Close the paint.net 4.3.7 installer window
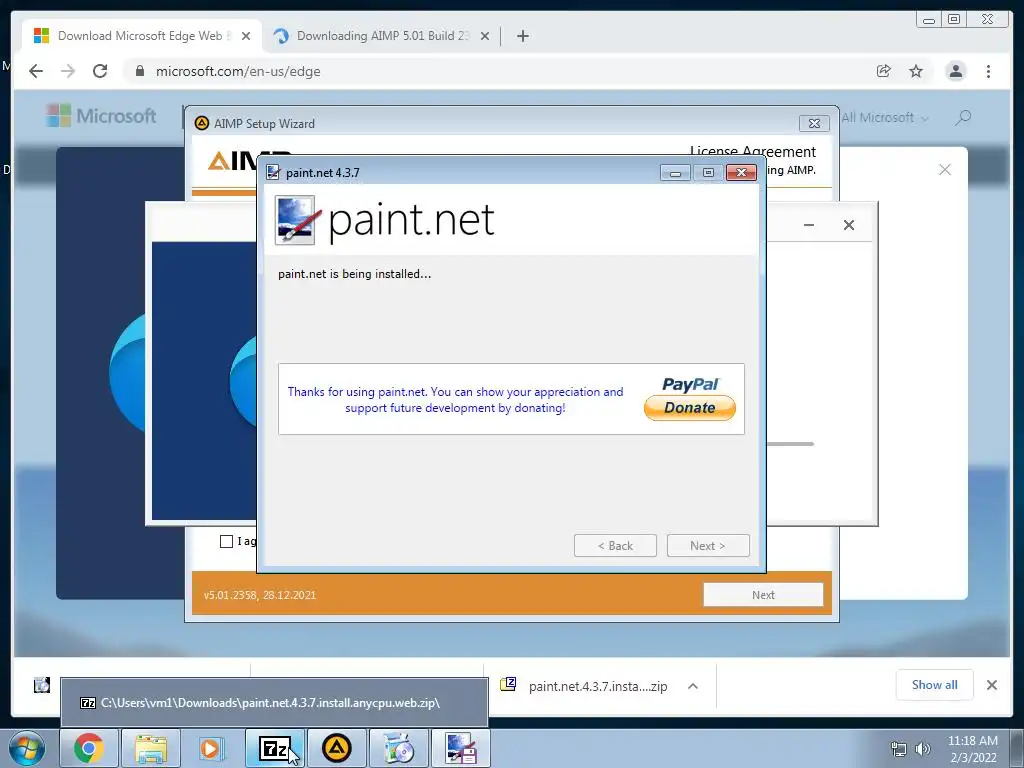The height and width of the screenshot is (768, 1024). [x=741, y=173]
